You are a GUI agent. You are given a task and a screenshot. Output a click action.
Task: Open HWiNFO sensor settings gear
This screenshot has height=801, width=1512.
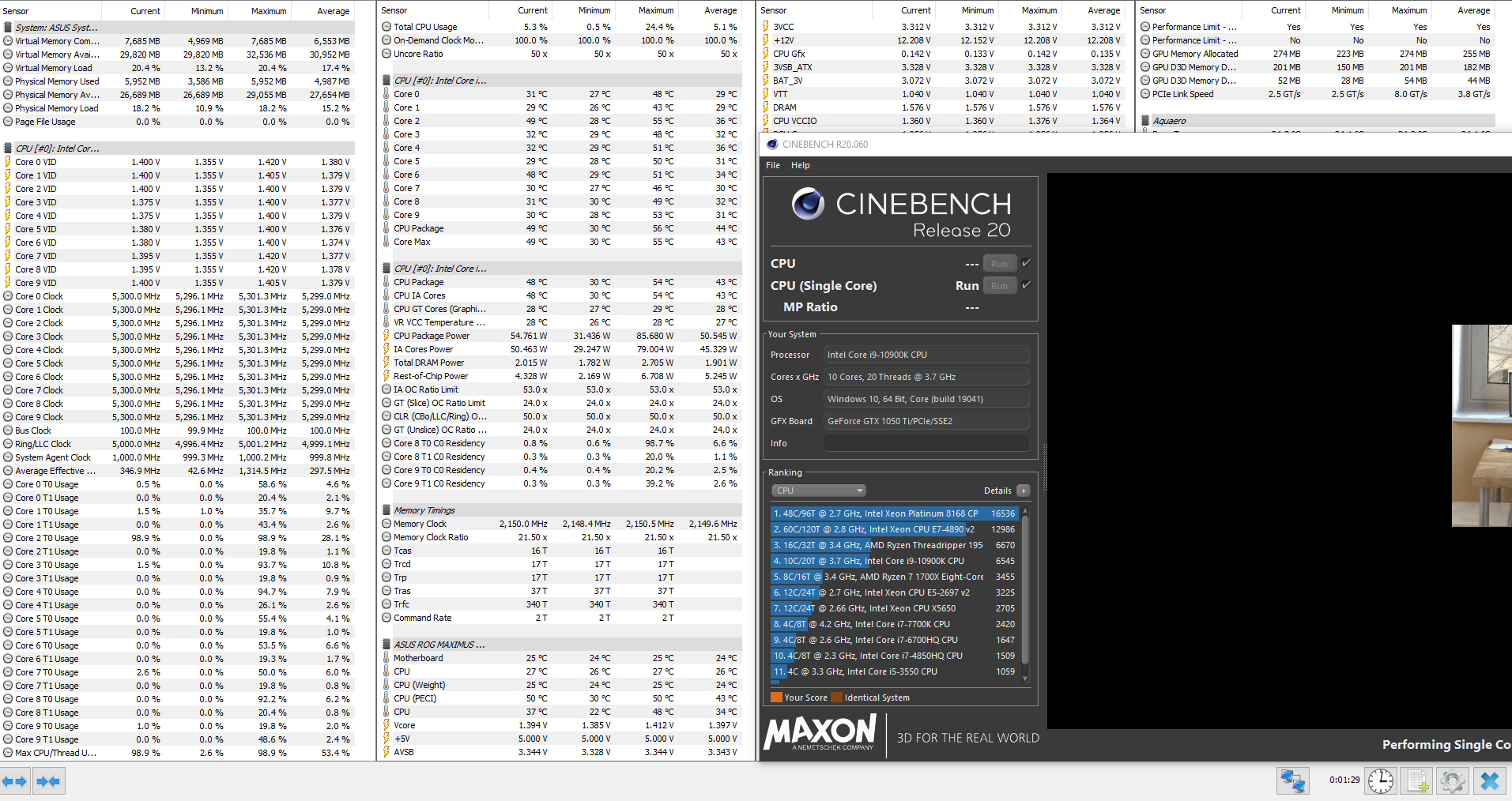point(1452,781)
